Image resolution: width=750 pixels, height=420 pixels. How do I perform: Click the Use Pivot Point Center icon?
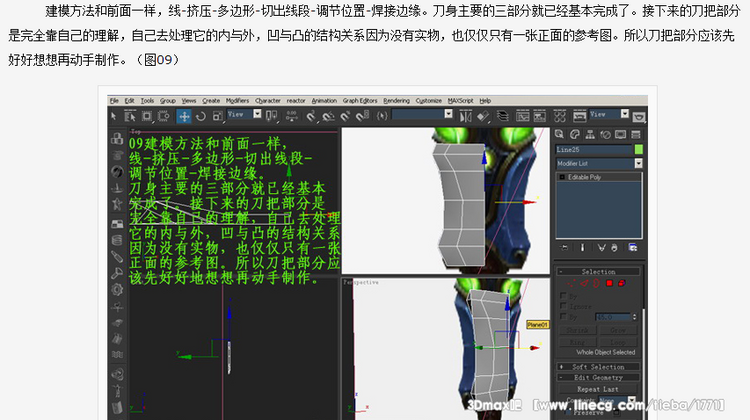coord(272,116)
